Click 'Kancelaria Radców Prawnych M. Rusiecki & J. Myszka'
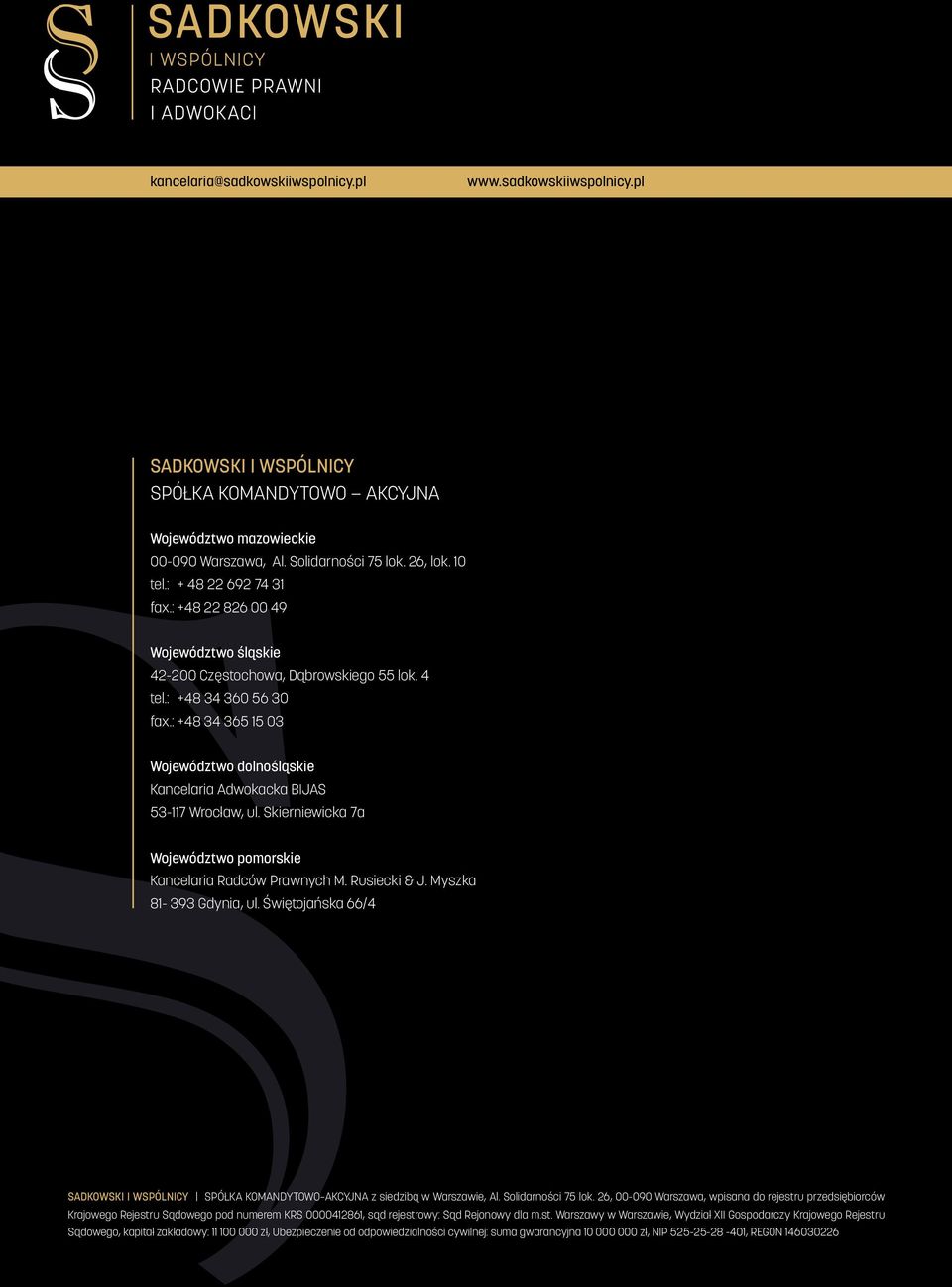 (312, 880)
